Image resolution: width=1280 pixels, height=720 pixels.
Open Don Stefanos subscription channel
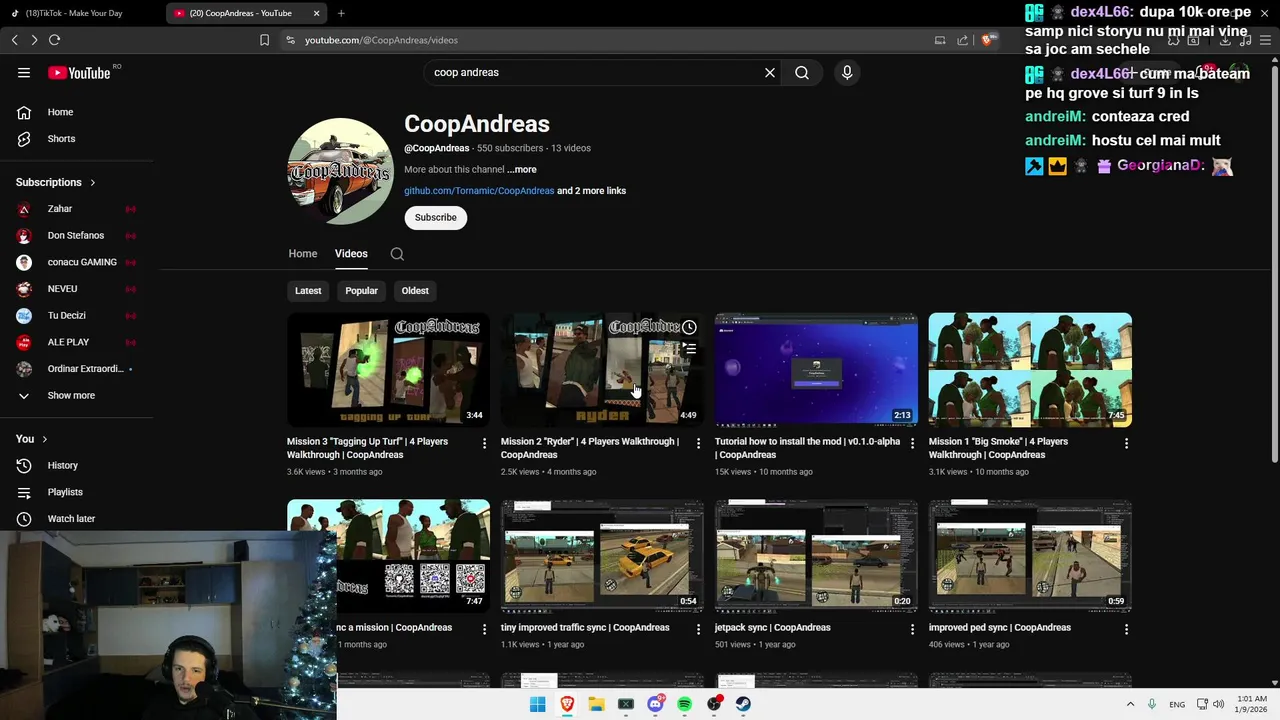tap(77, 235)
